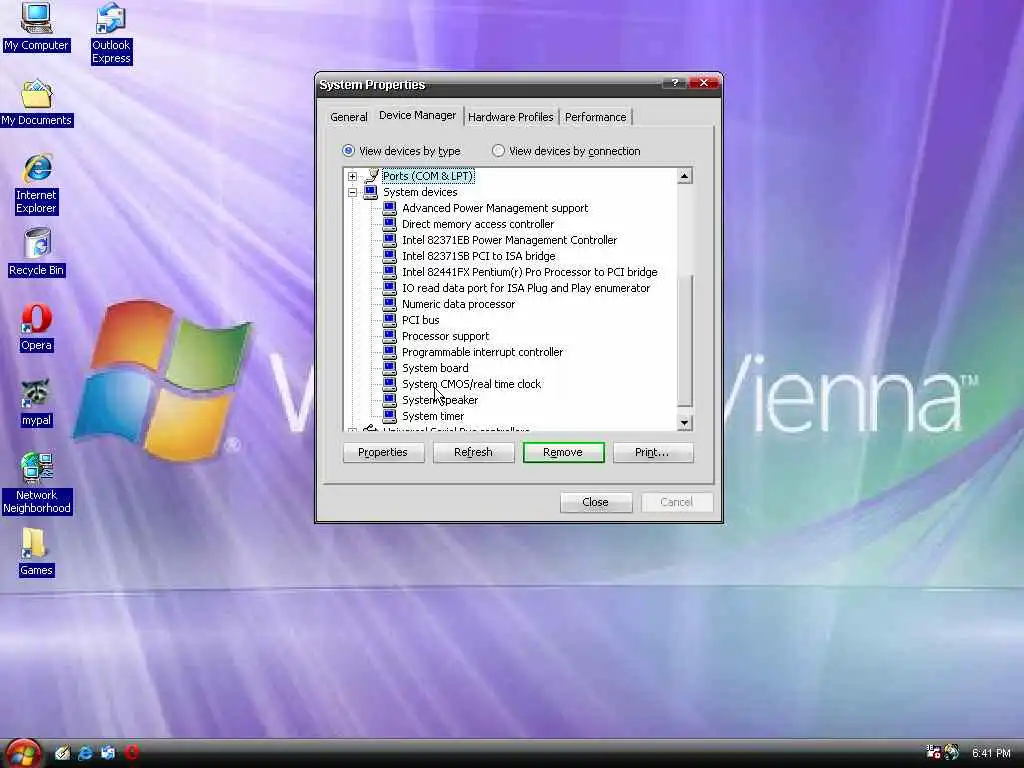Click the icon beside System board
This screenshot has height=768, width=1024.
point(389,368)
